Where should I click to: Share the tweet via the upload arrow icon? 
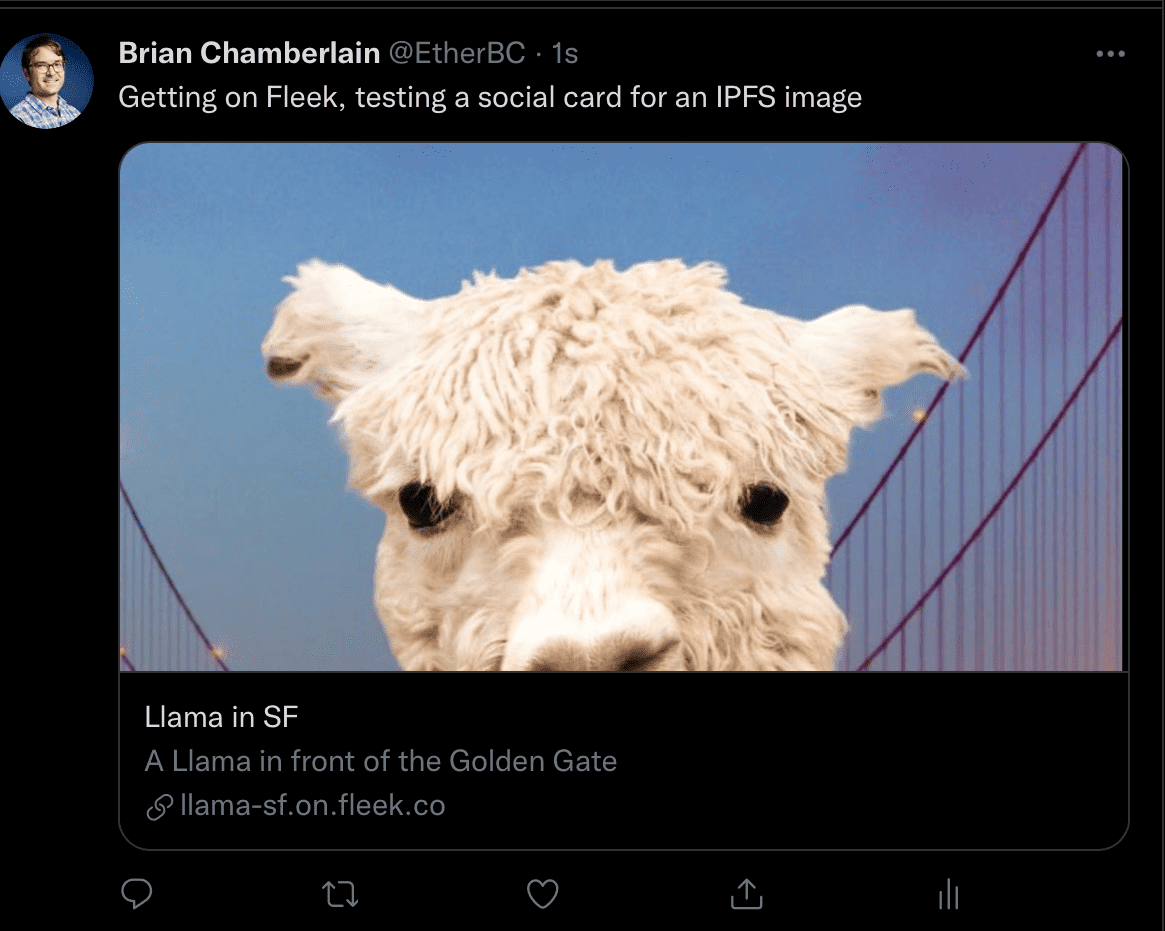[746, 894]
